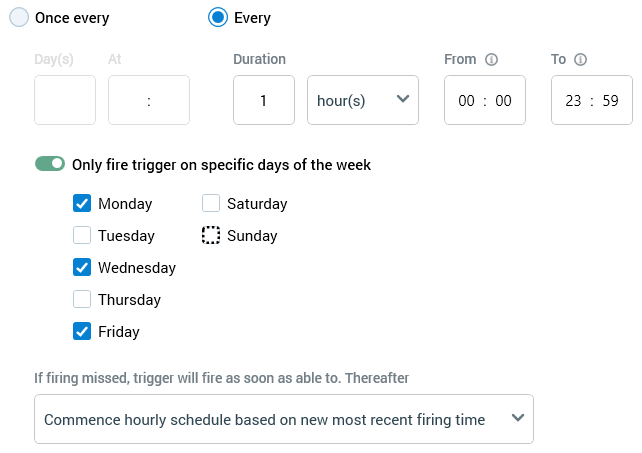642x453 pixels.
Task: Check the Tuesday checkbox
Action: (x=82, y=236)
